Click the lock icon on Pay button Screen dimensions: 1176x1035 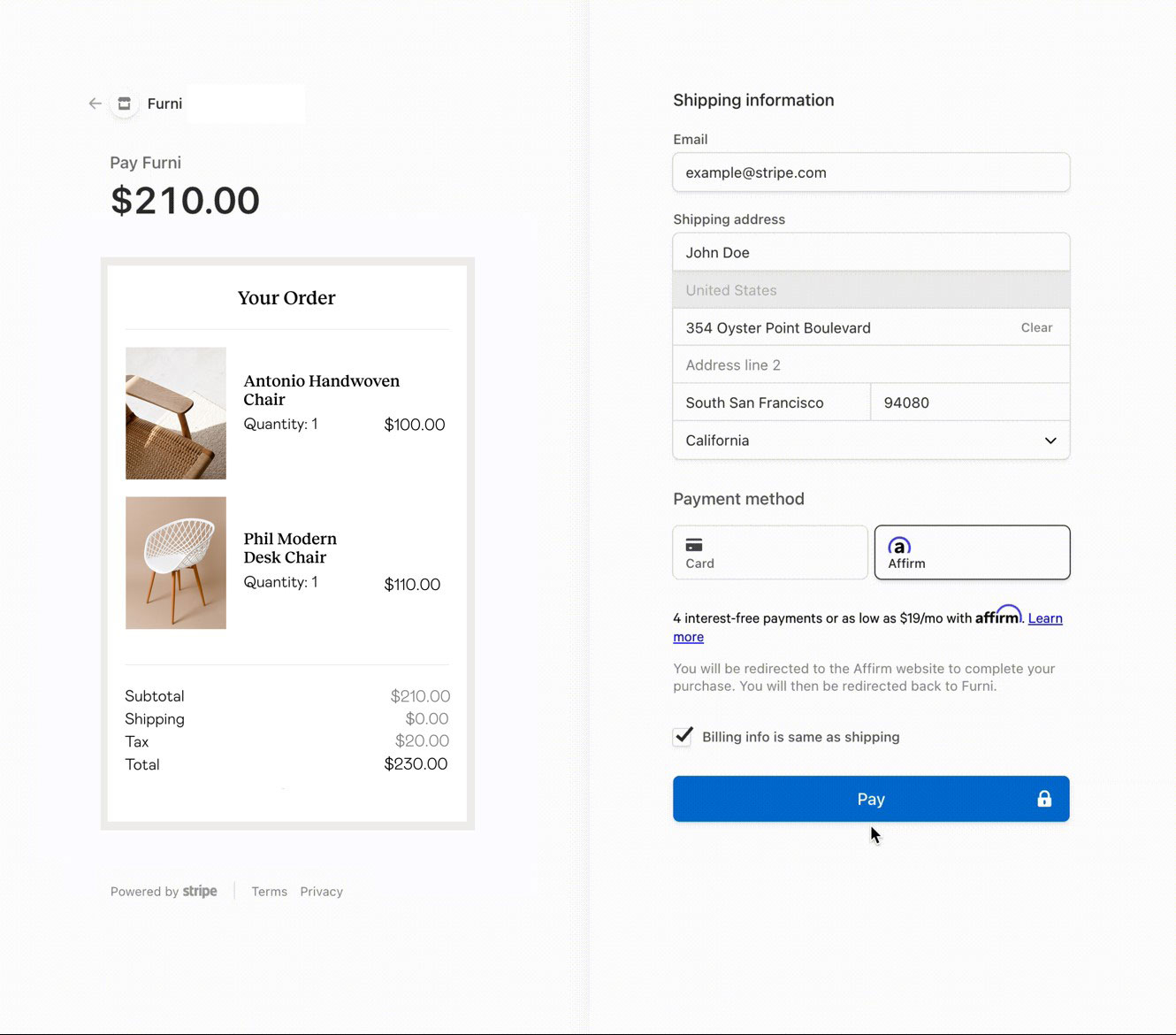coord(1044,799)
